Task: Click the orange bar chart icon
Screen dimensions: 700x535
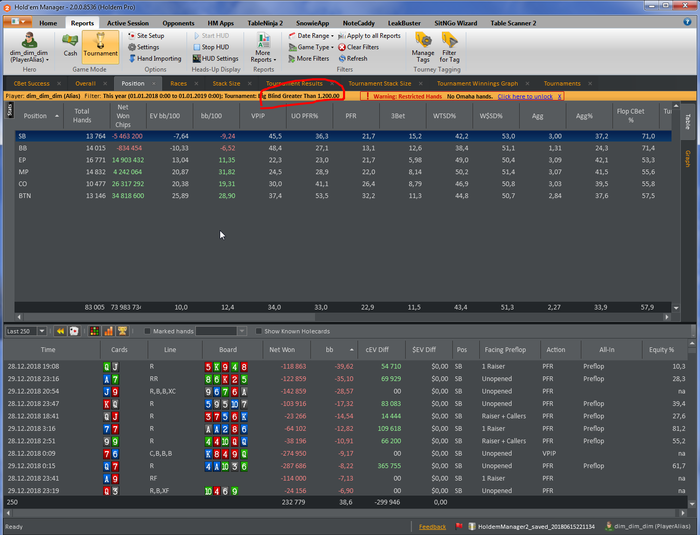Action: coord(108,331)
